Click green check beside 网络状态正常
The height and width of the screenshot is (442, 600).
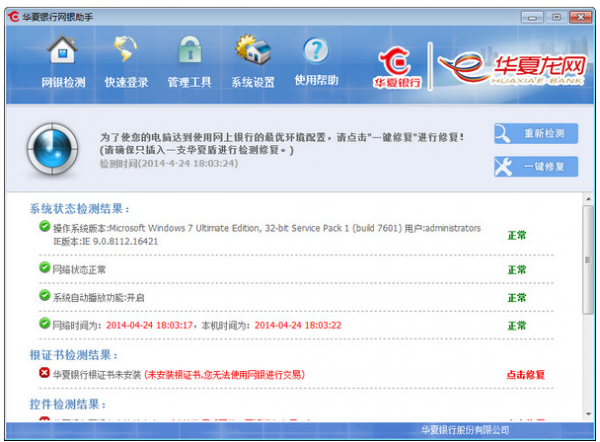tap(44, 267)
